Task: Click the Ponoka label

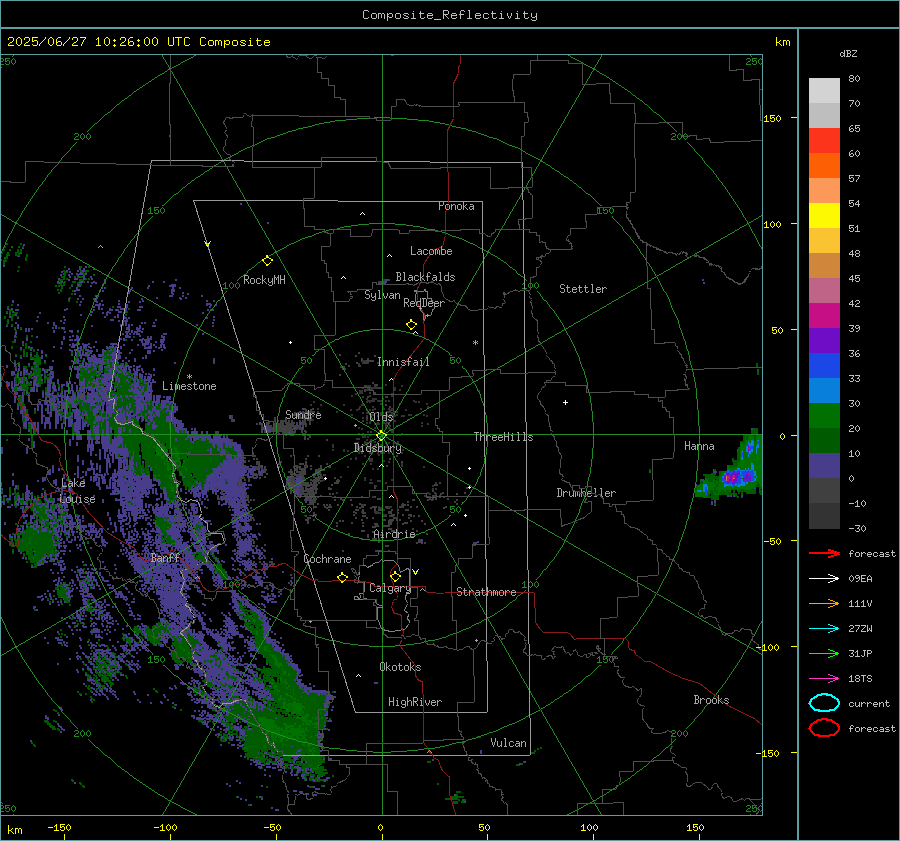Action: pyautogui.click(x=456, y=206)
